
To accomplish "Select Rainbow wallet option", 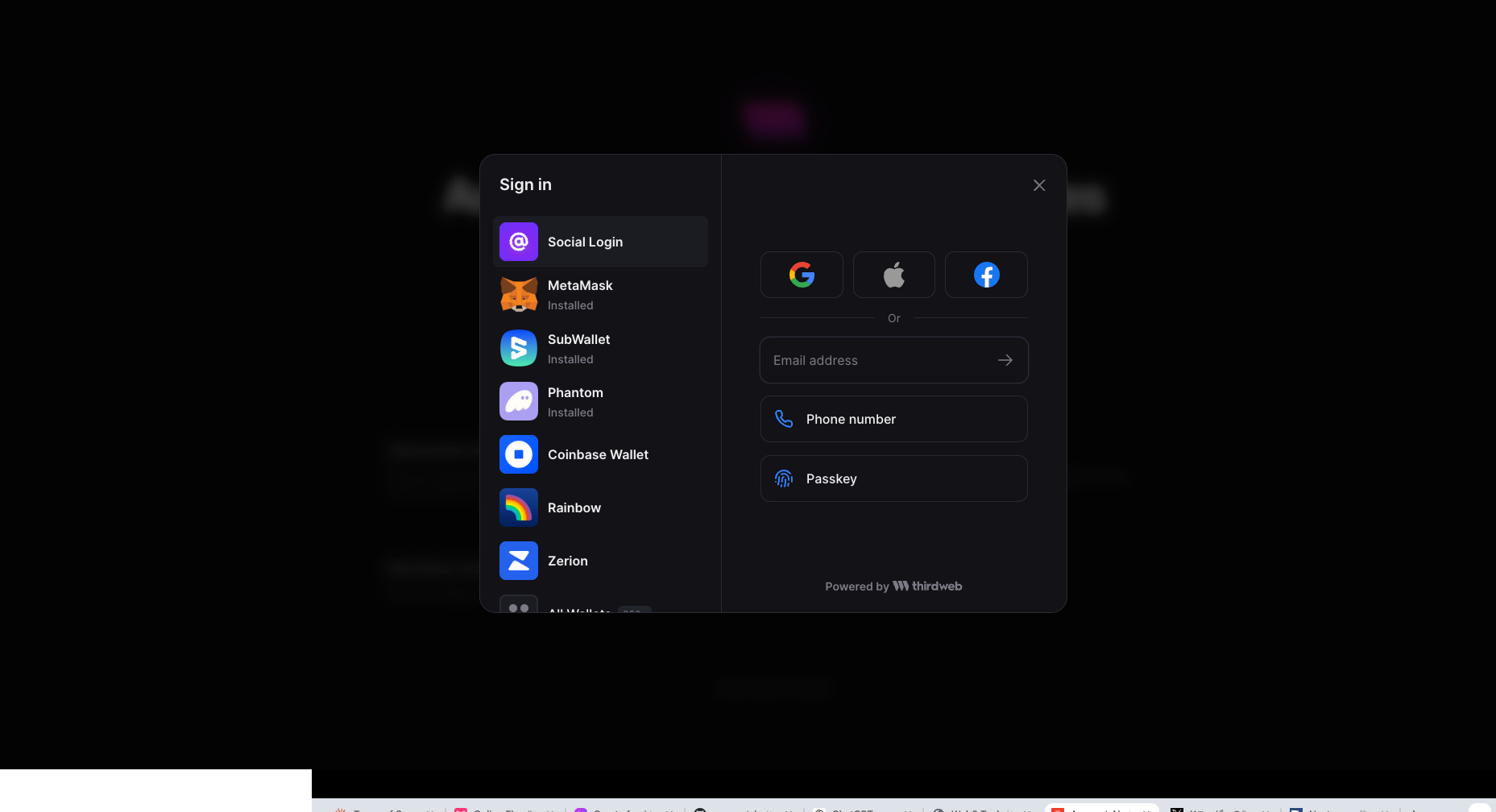I will 600,507.
